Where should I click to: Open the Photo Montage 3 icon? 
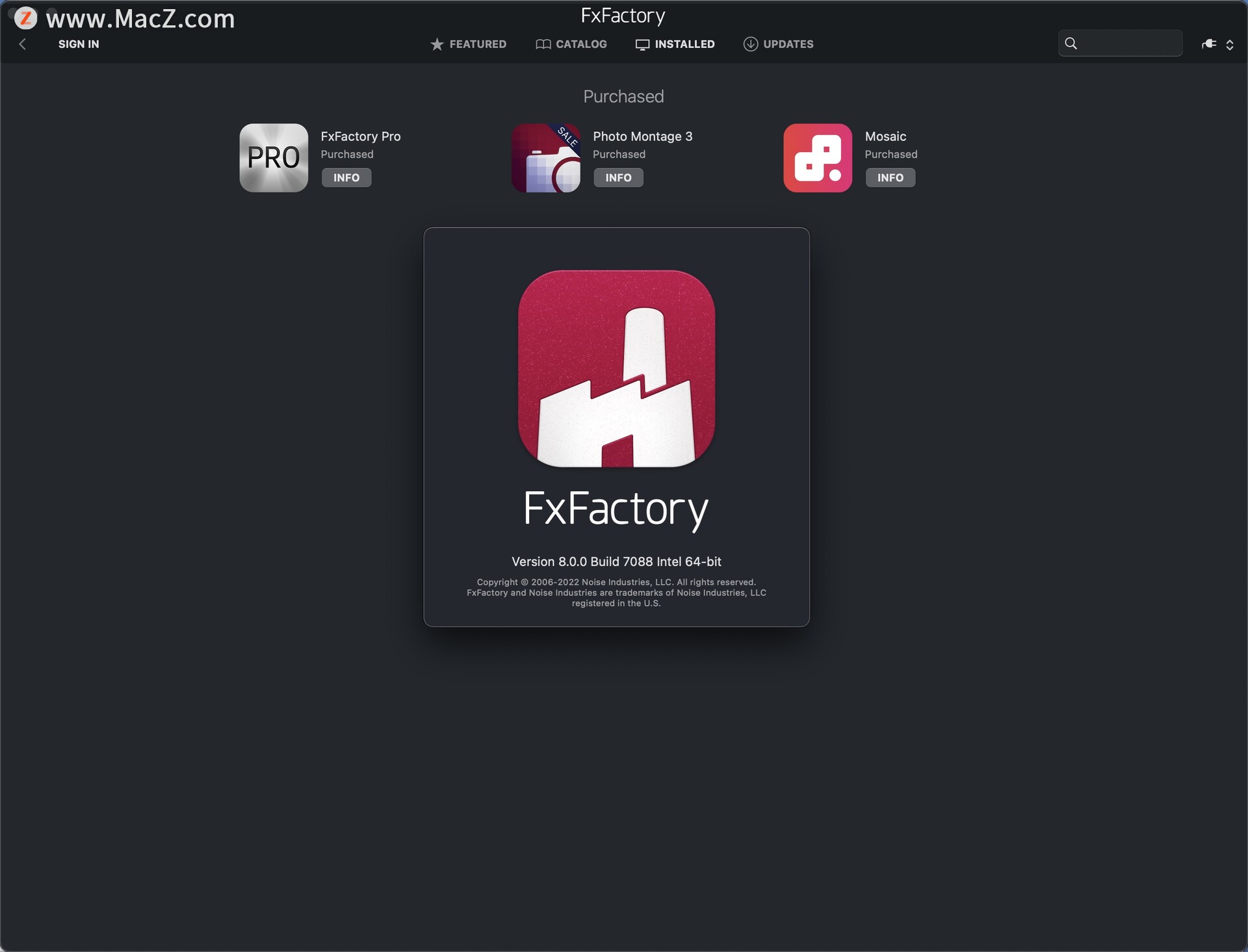[546, 158]
